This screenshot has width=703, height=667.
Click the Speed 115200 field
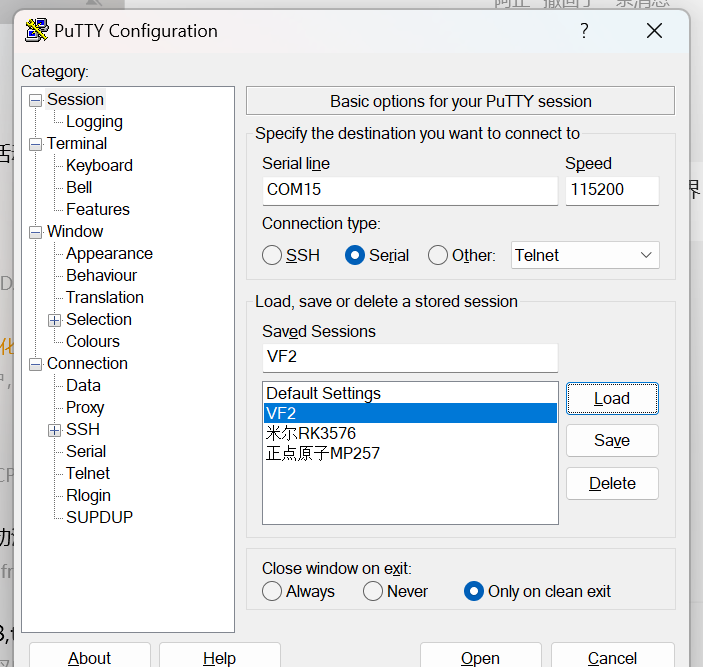(x=612, y=190)
